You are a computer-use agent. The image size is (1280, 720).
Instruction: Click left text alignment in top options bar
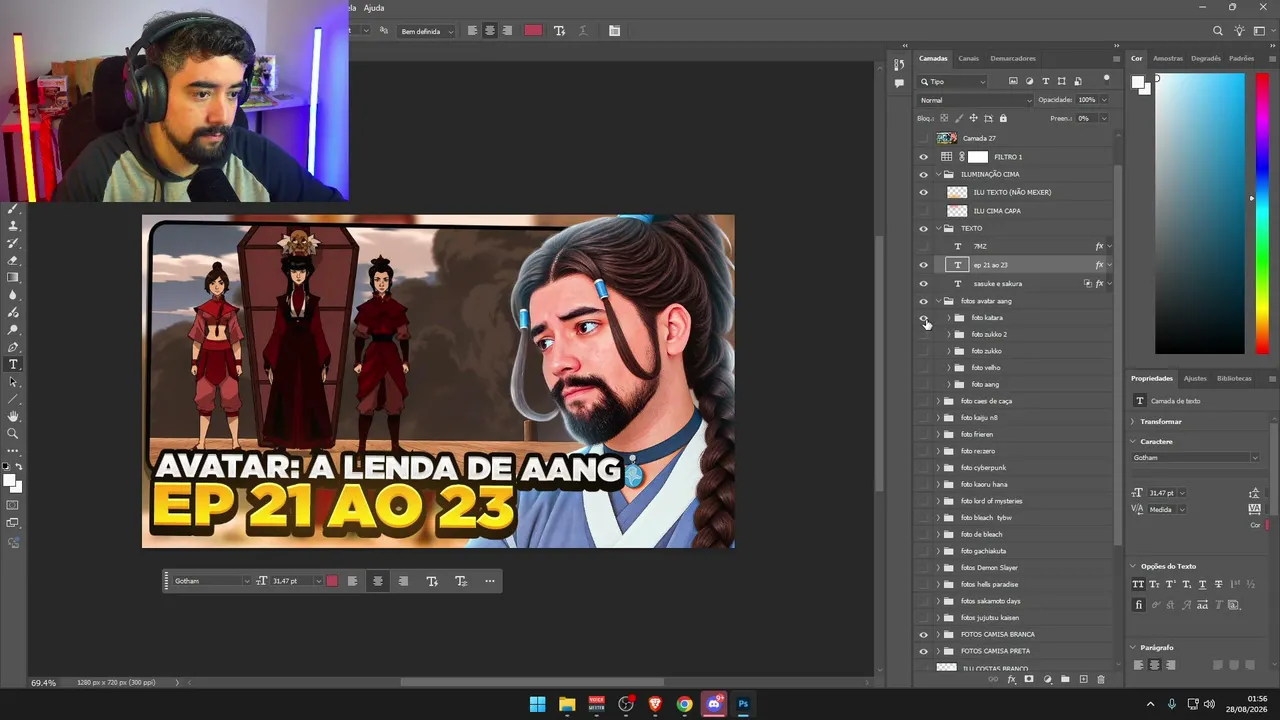pyautogui.click(x=472, y=31)
